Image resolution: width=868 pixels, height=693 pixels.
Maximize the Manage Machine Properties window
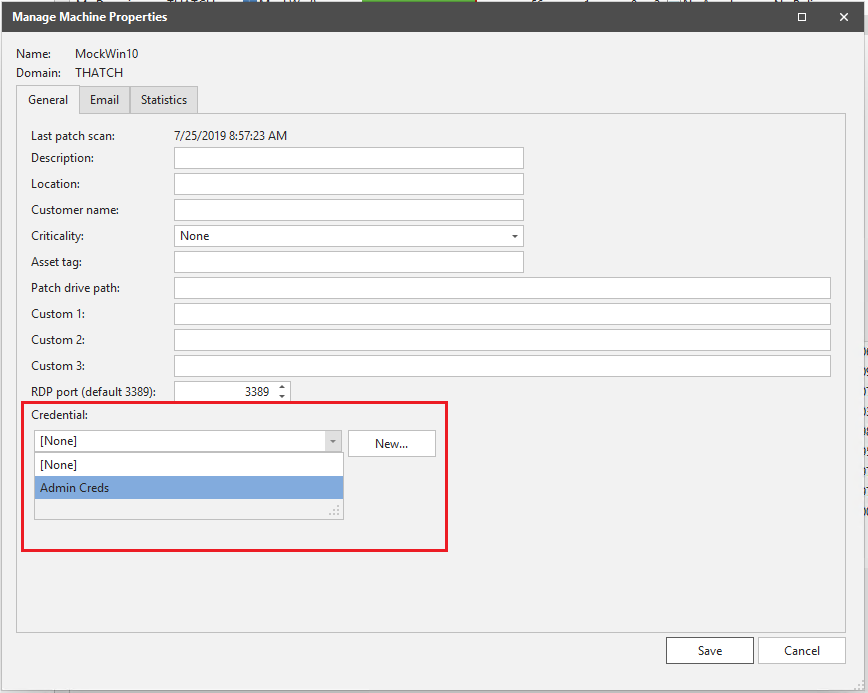click(x=801, y=17)
